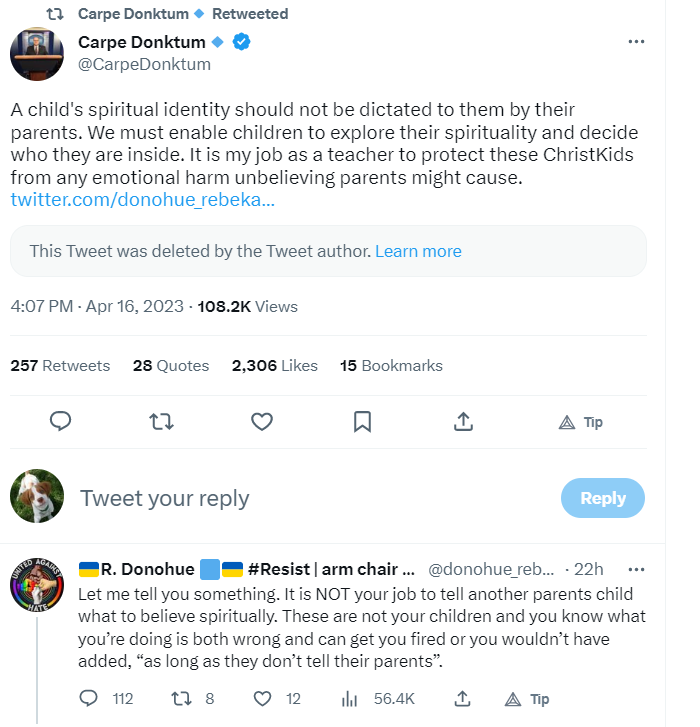Retweet the main tweet

(x=161, y=422)
